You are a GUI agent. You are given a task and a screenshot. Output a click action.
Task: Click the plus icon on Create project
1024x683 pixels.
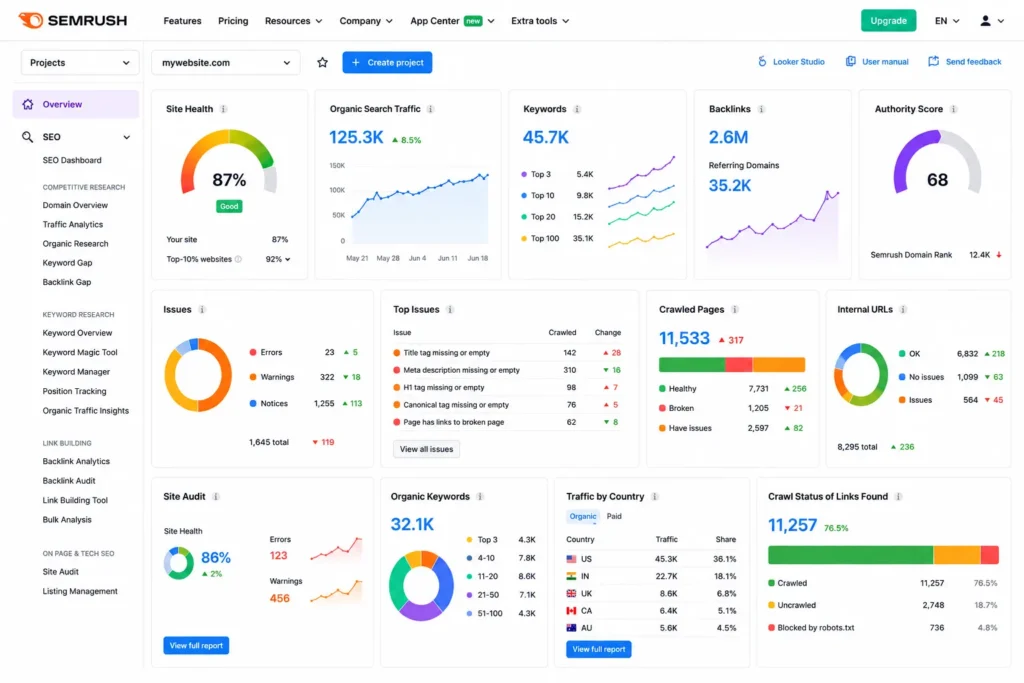(356, 63)
